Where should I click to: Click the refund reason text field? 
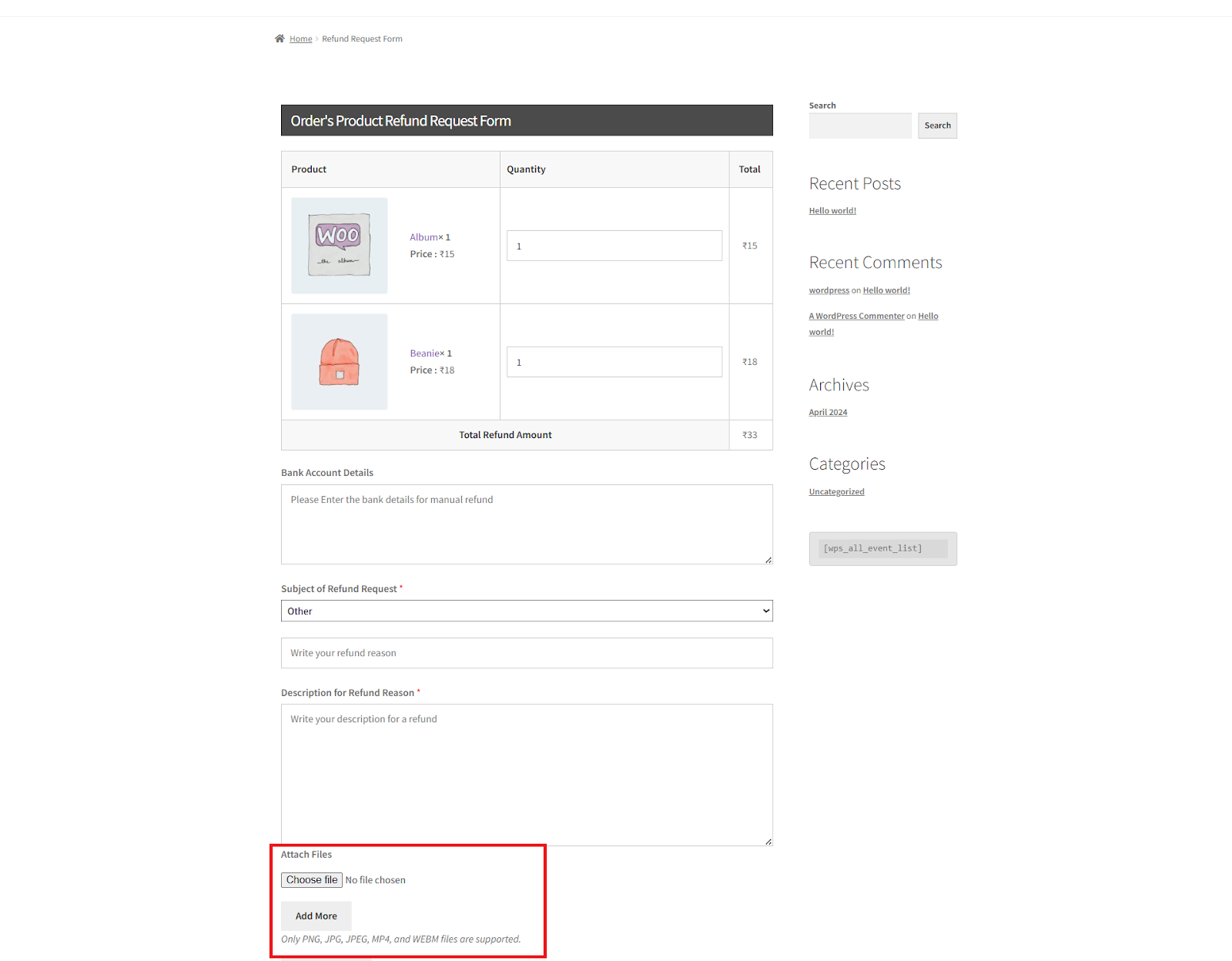[527, 652]
